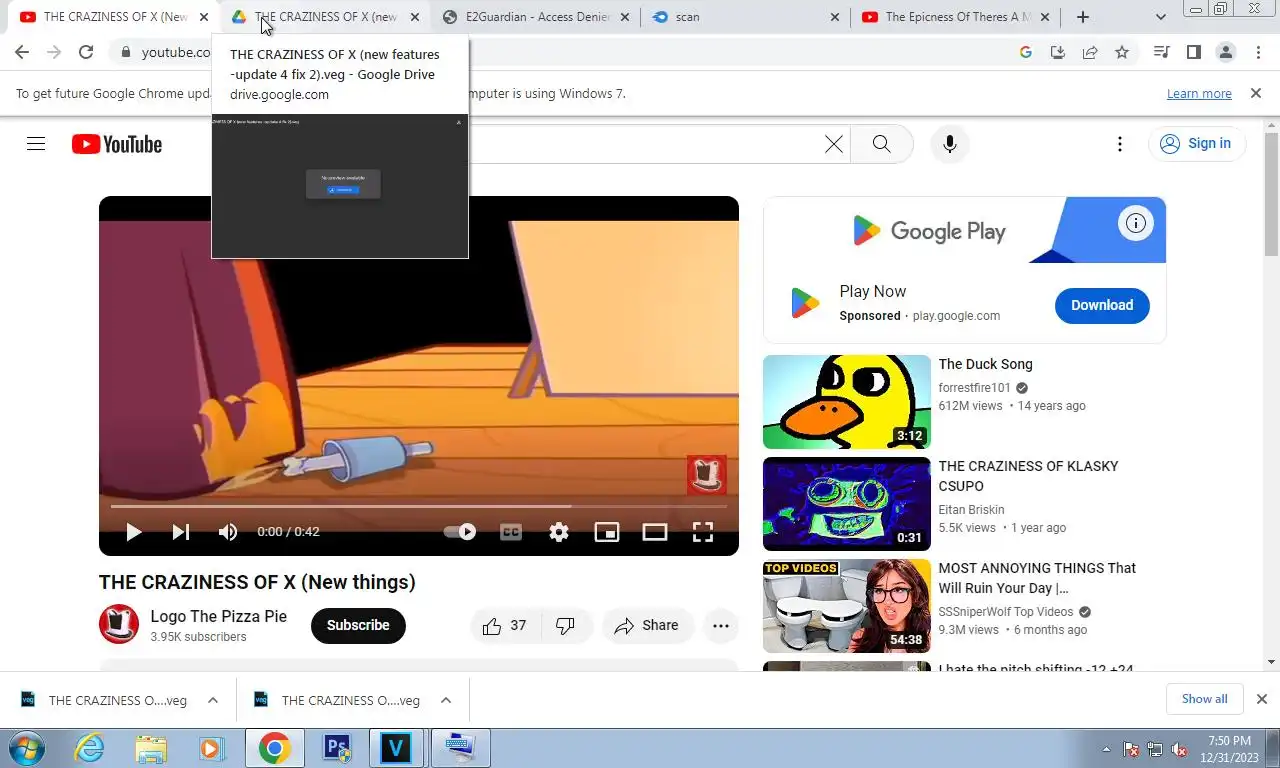Clear the YouTube search box
The width and height of the screenshot is (1280, 768).
(x=833, y=144)
